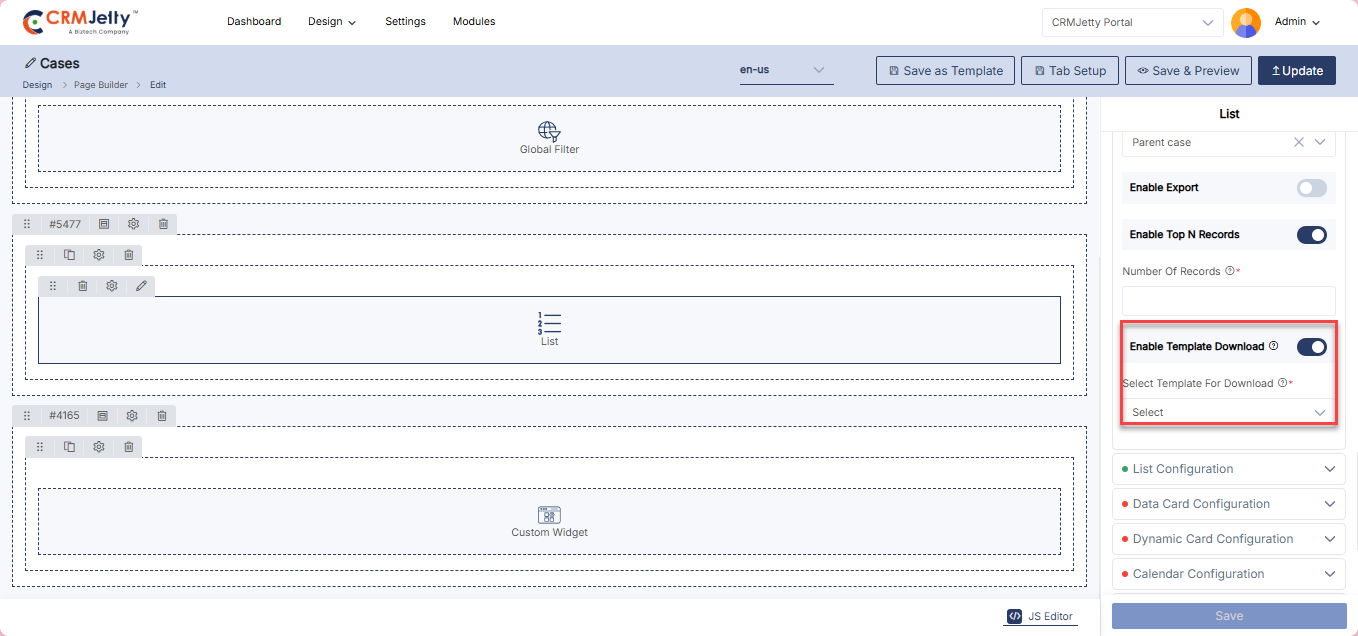The image size is (1358, 636).
Task: Click help icon beside Enable Template Download
Action: tap(1273, 346)
